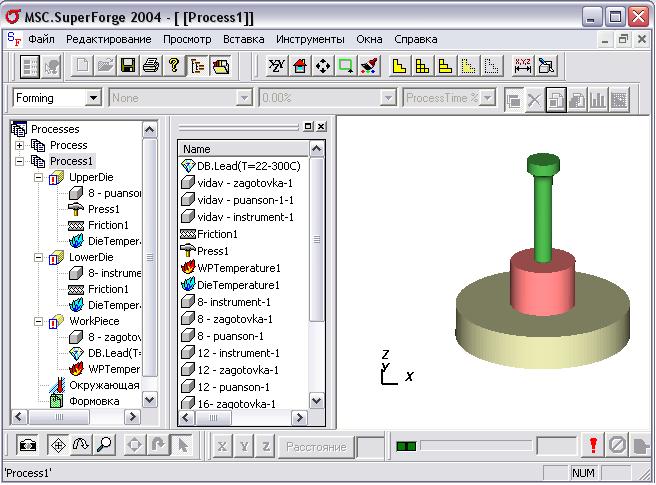Click the bar chart results icon
The width and height of the screenshot is (656, 485).
[x=598, y=99]
